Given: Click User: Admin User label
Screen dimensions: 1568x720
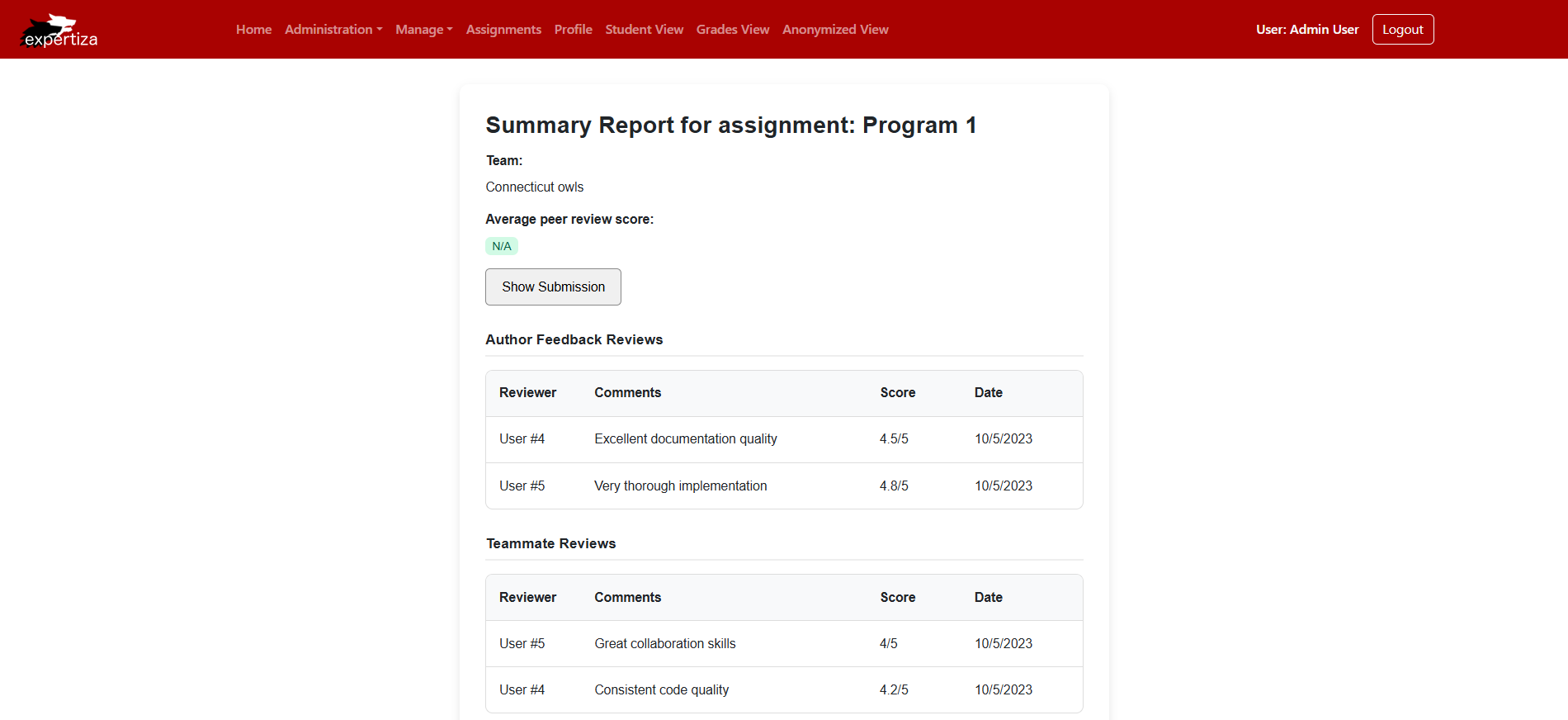Looking at the screenshot, I should (1306, 30).
